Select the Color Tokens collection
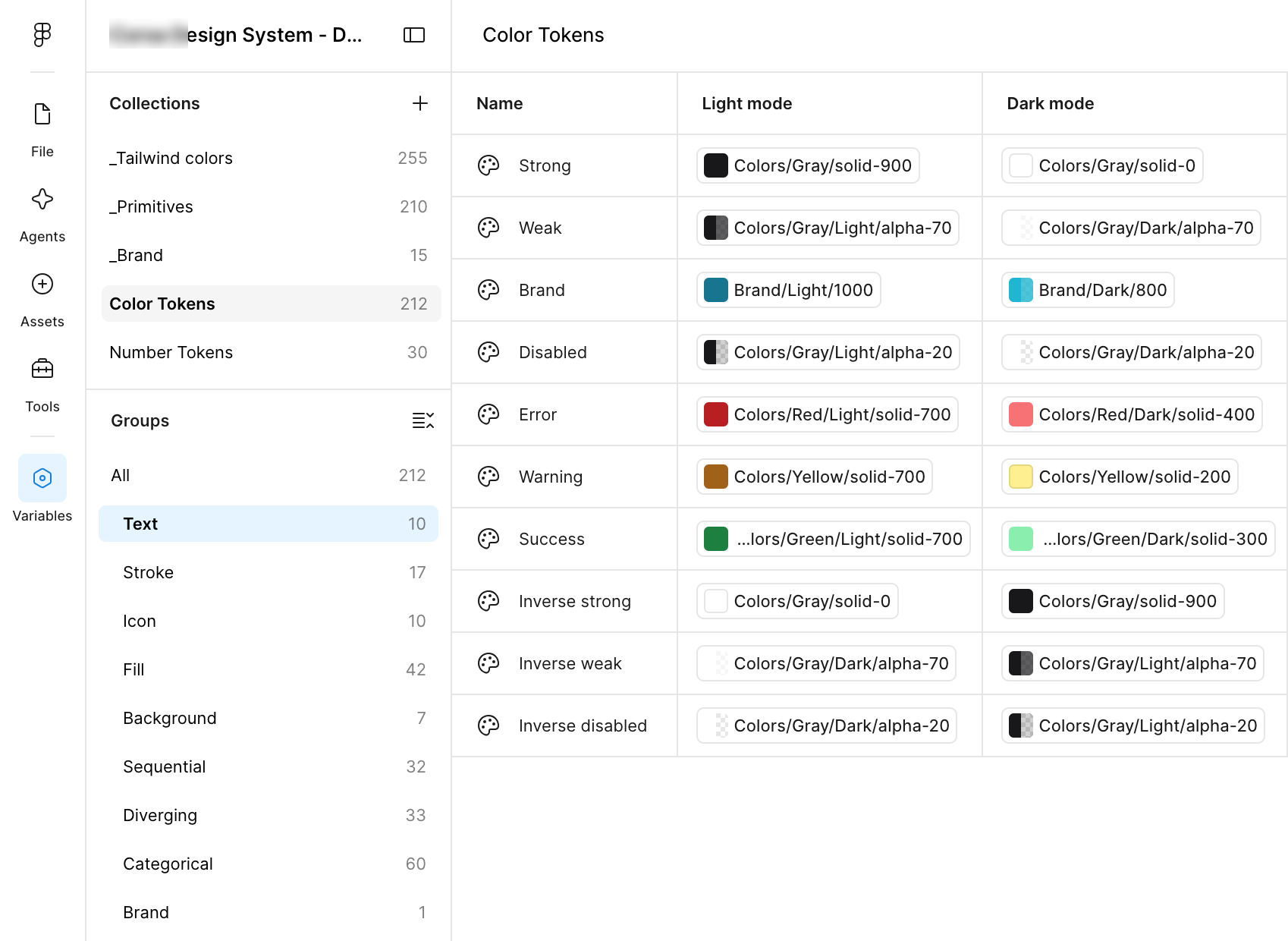Screen dimensions: 1288x941 270,304
